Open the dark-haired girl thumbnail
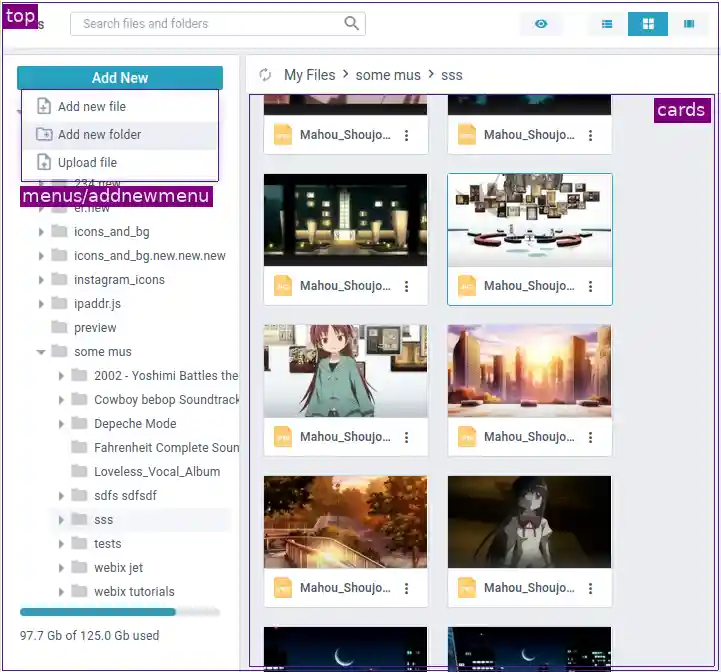The width and height of the screenshot is (721, 672). (530, 522)
